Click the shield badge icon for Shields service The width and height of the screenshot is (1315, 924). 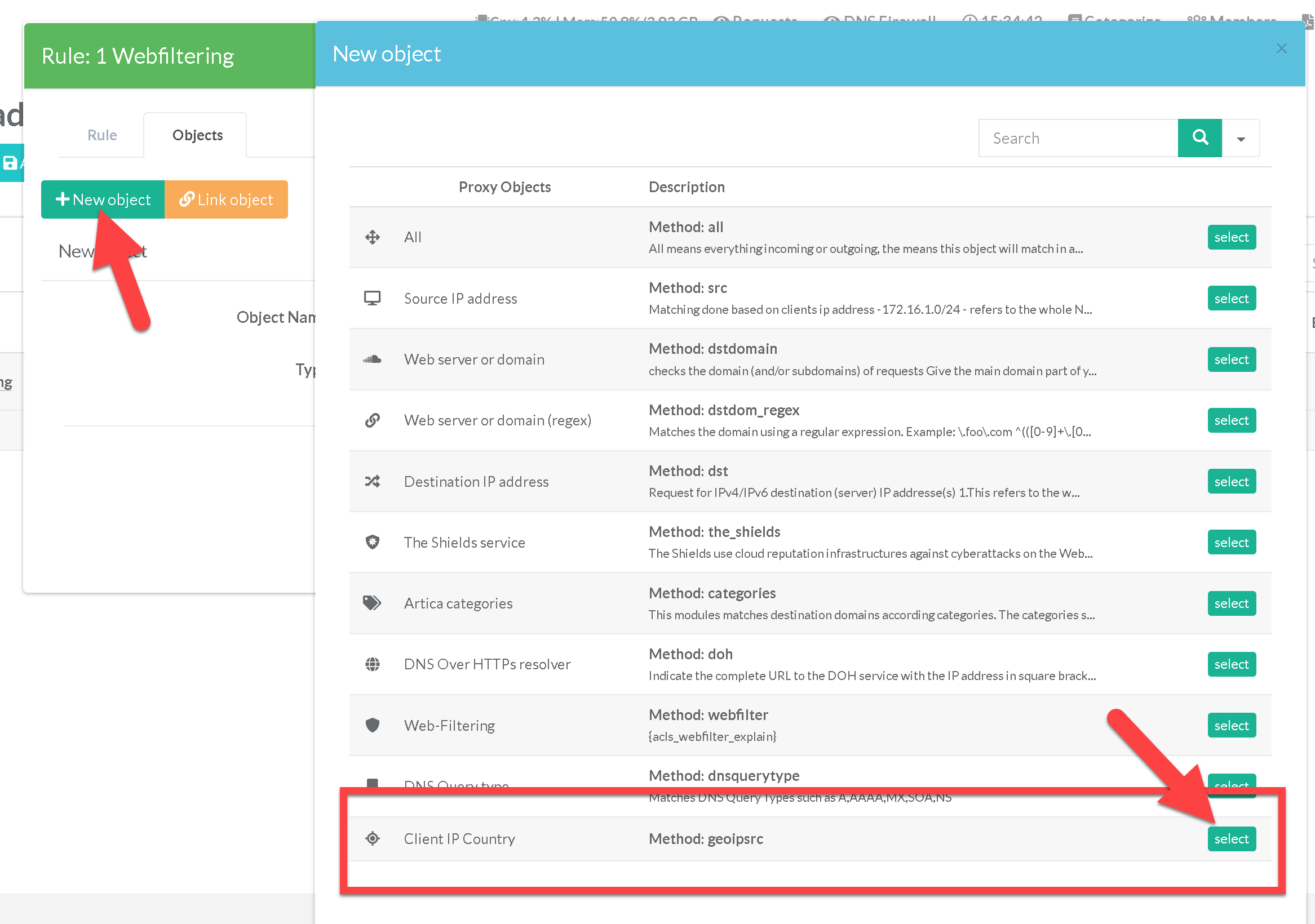[372, 542]
